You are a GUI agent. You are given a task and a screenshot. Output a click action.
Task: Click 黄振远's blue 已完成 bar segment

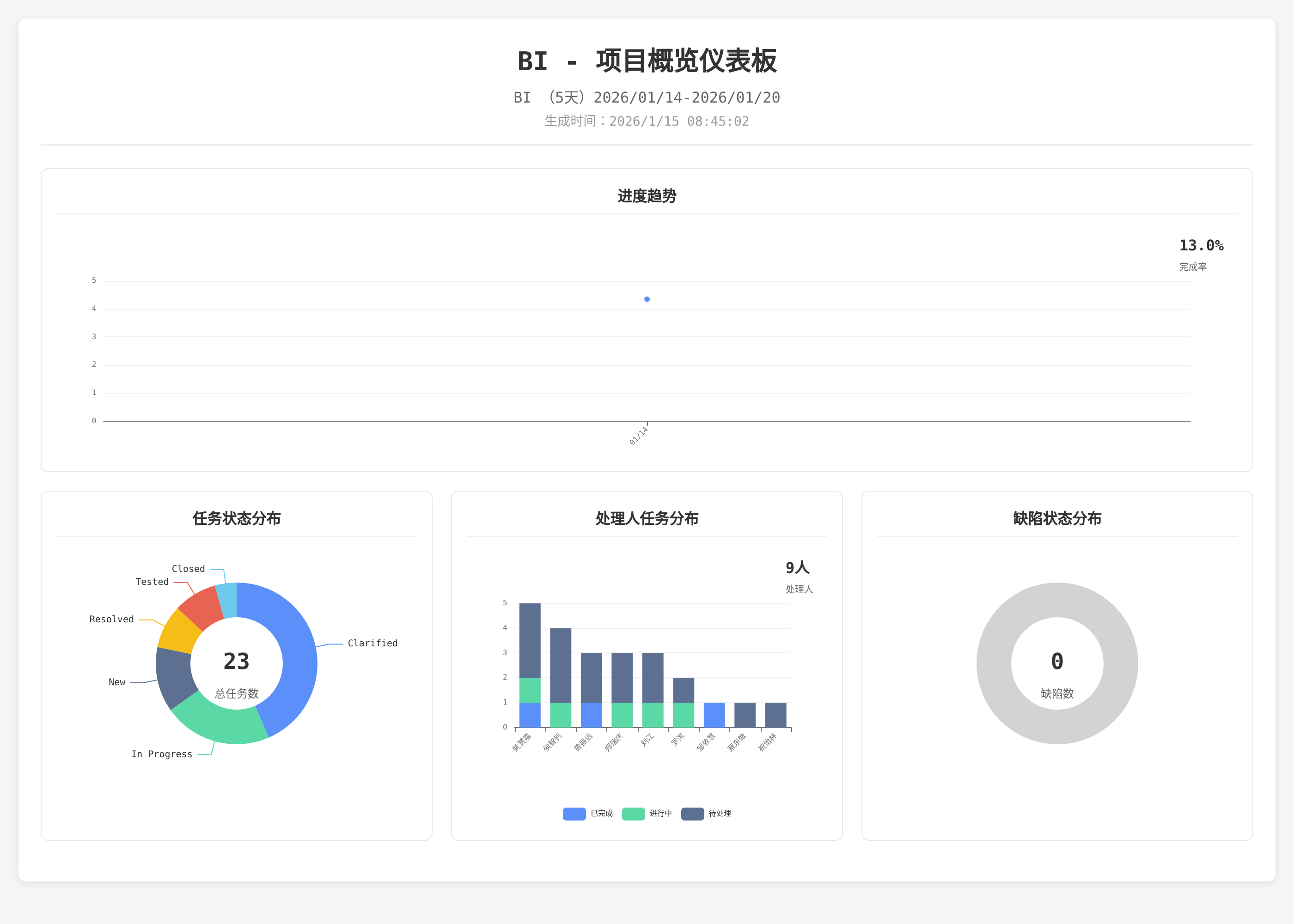tap(591, 715)
